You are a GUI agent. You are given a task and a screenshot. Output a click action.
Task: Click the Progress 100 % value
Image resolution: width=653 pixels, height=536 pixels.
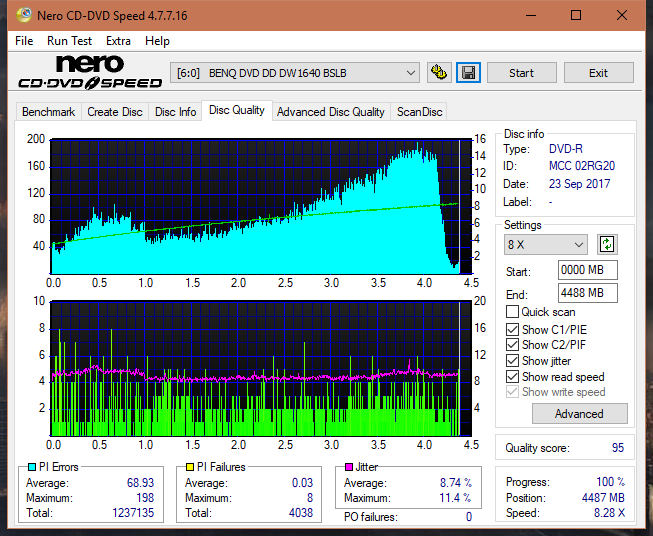611,482
